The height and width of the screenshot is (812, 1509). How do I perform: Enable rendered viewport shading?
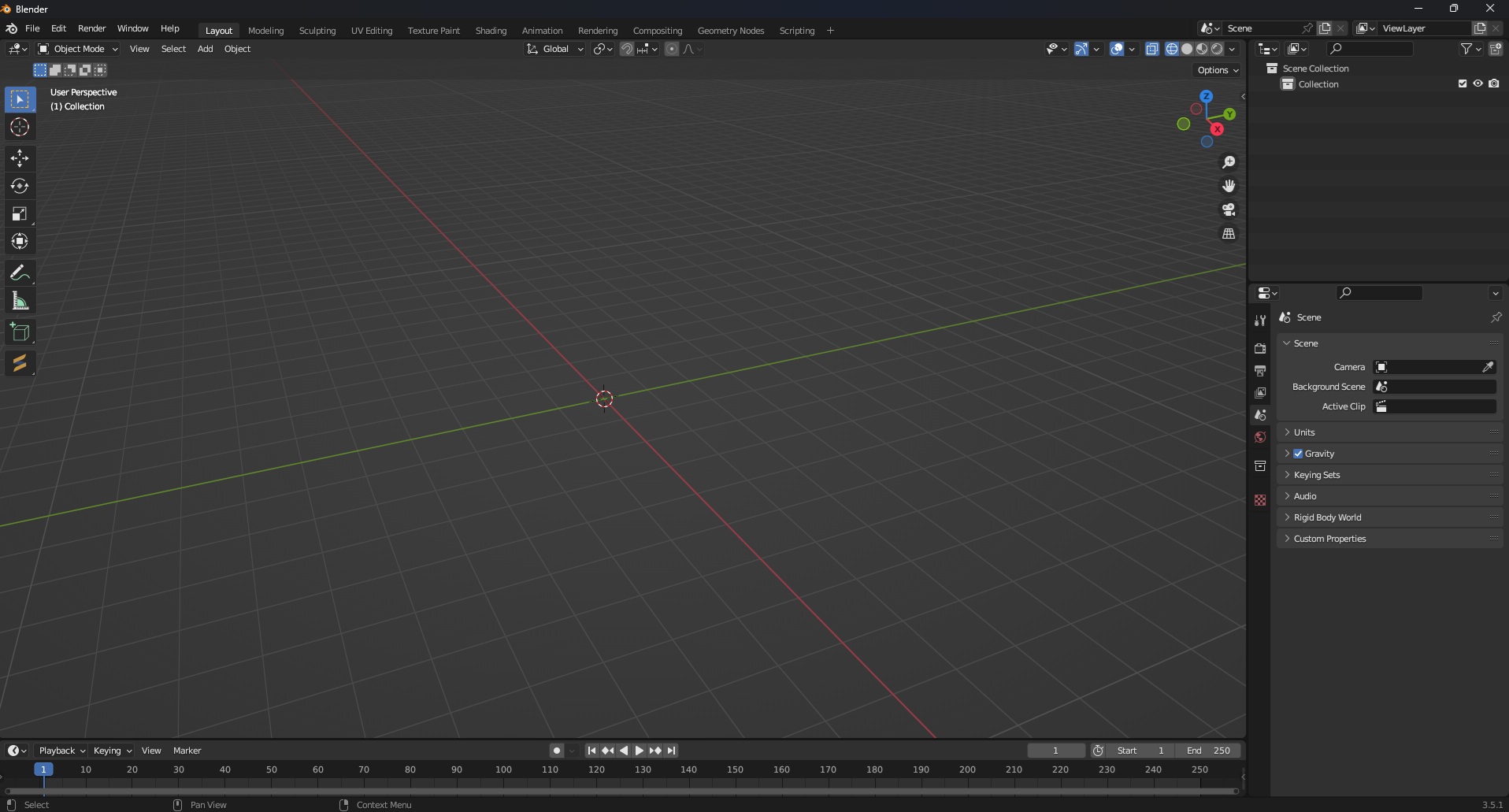point(1217,49)
